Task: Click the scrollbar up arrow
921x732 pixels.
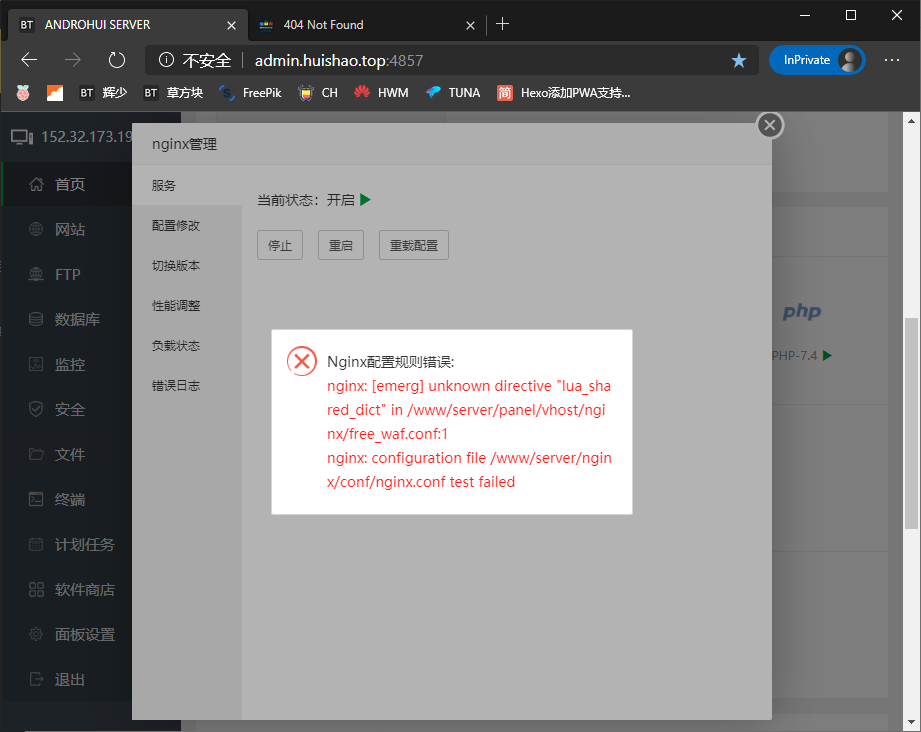Action: 911,121
